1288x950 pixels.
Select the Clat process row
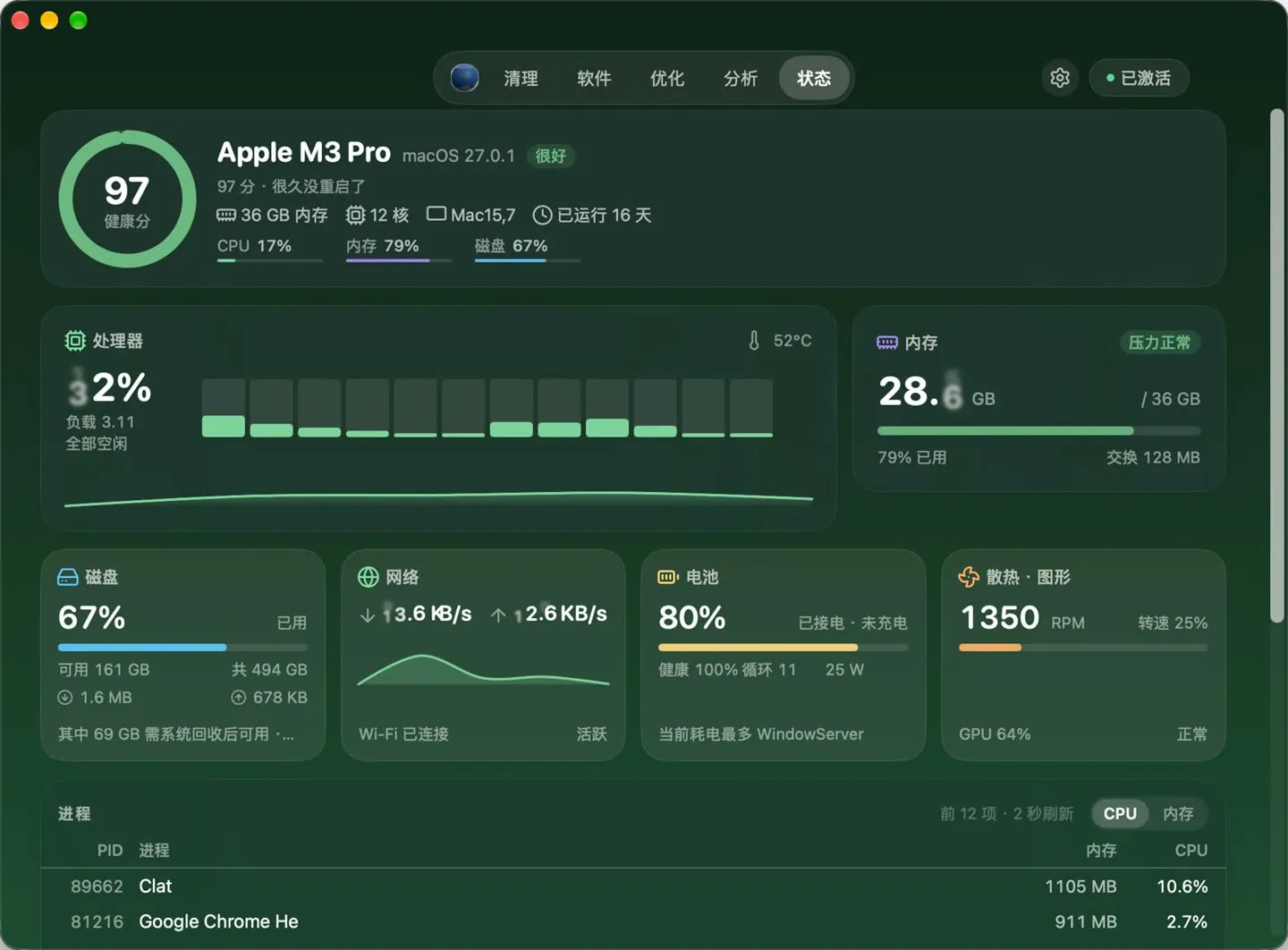[633, 886]
